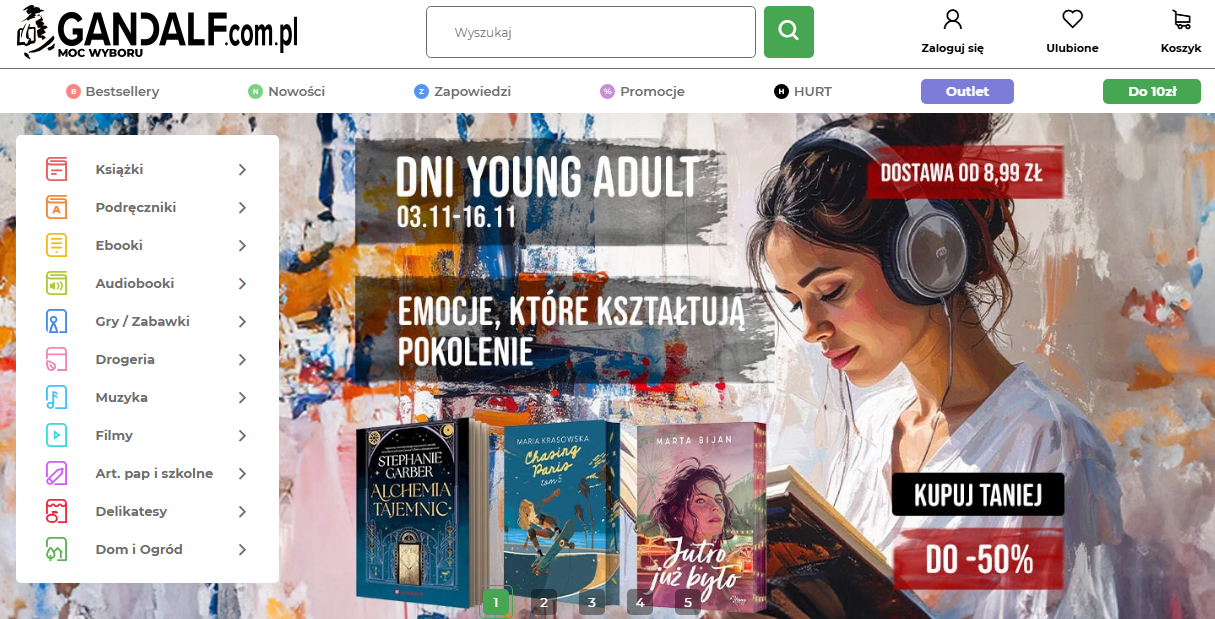Screen dimensions: 1215x619
Task: Click the Gandalf.com.pl logo
Action: point(158,31)
